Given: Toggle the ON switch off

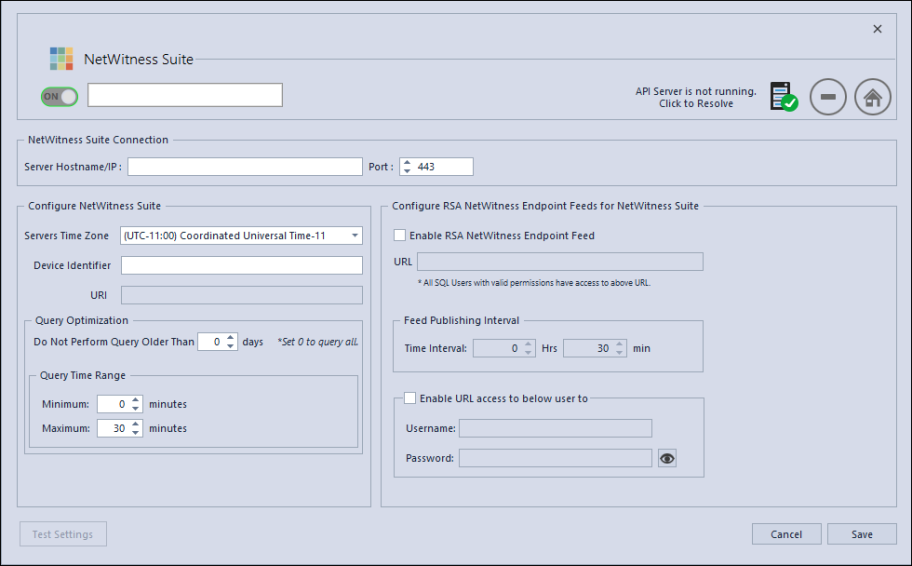Looking at the screenshot, I should pos(59,97).
